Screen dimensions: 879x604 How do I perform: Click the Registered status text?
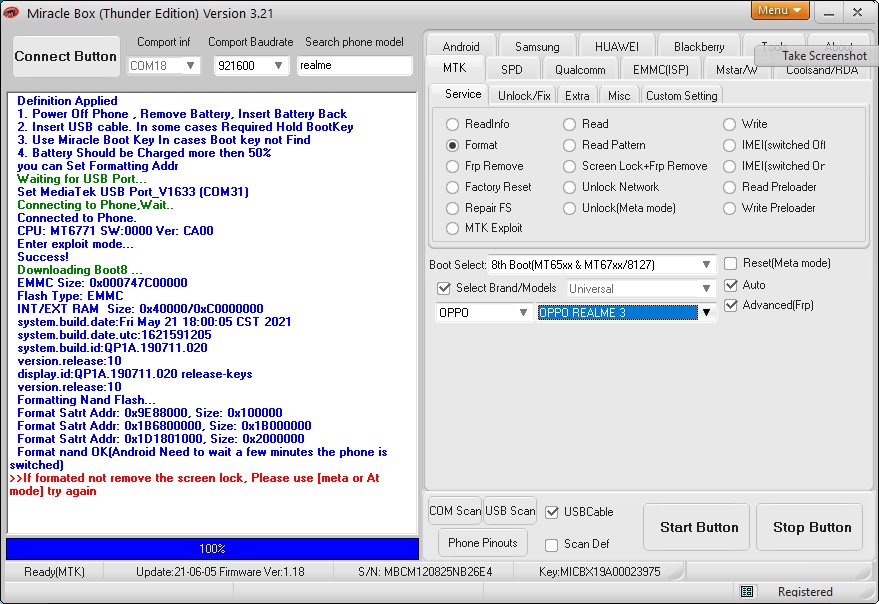[805, 592]
